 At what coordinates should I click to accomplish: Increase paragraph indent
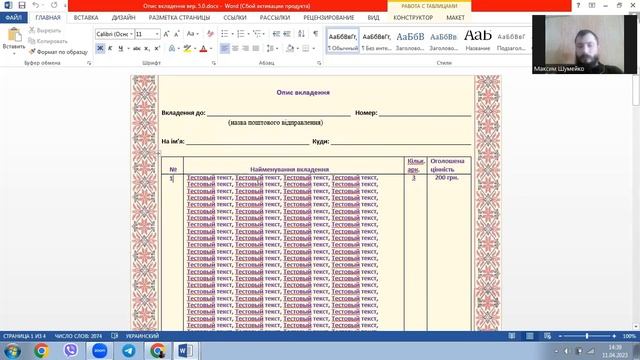[287, 34]
